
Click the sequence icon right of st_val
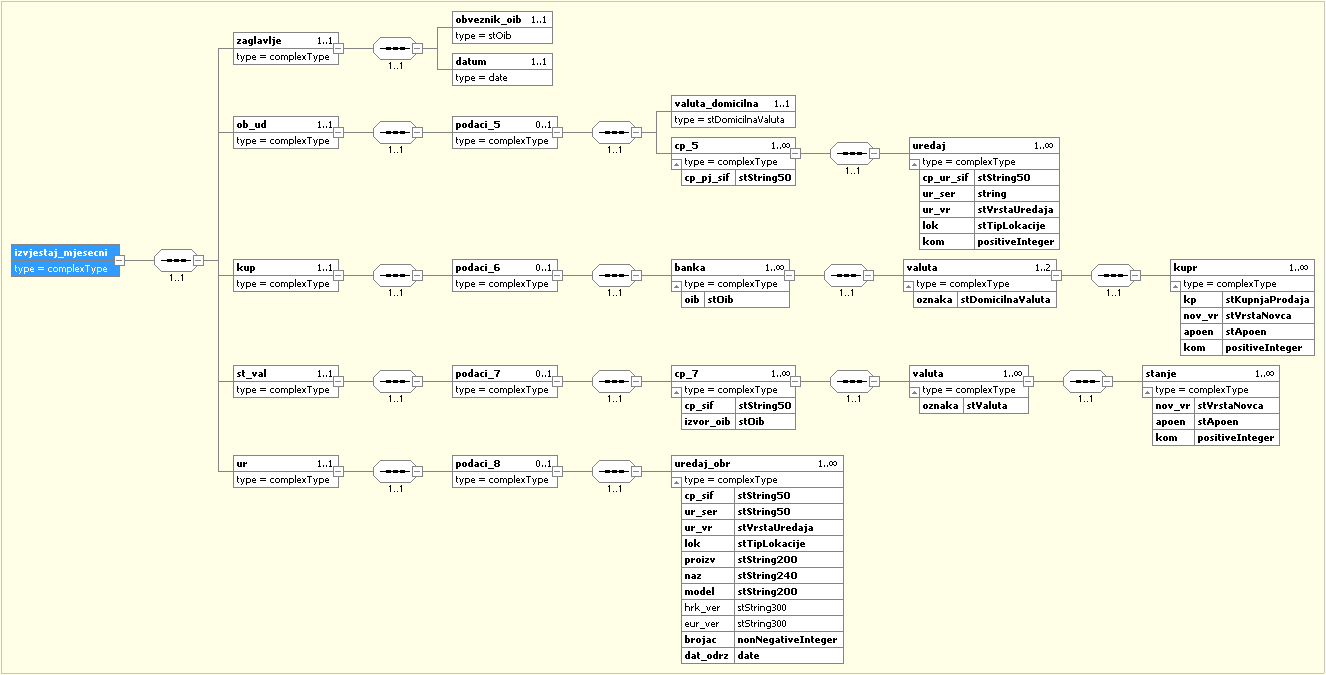click(395, 381)
